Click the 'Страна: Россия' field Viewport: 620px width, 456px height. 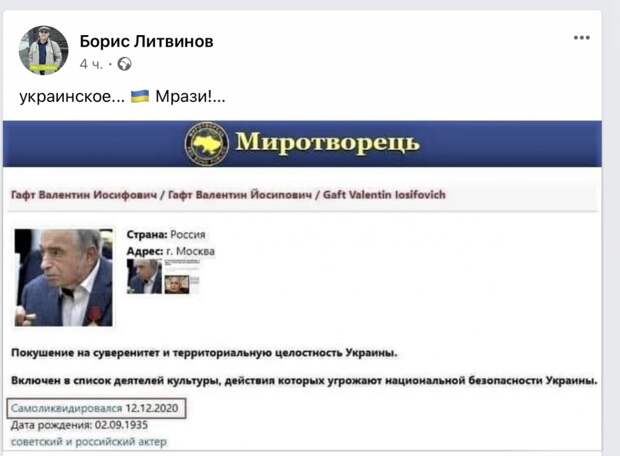point(166,235)
